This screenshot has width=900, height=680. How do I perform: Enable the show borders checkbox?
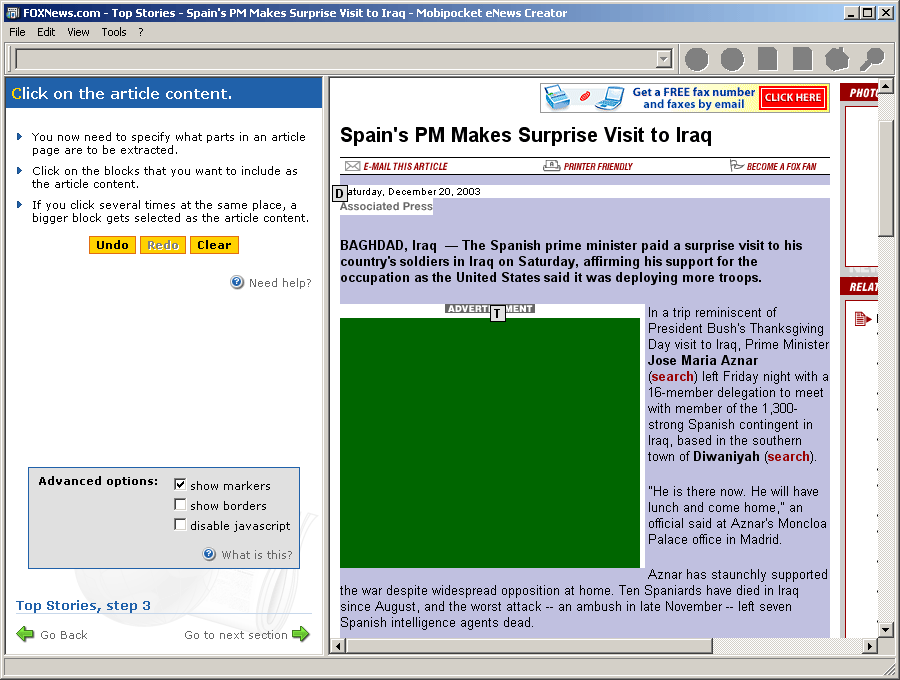[180, 504]
